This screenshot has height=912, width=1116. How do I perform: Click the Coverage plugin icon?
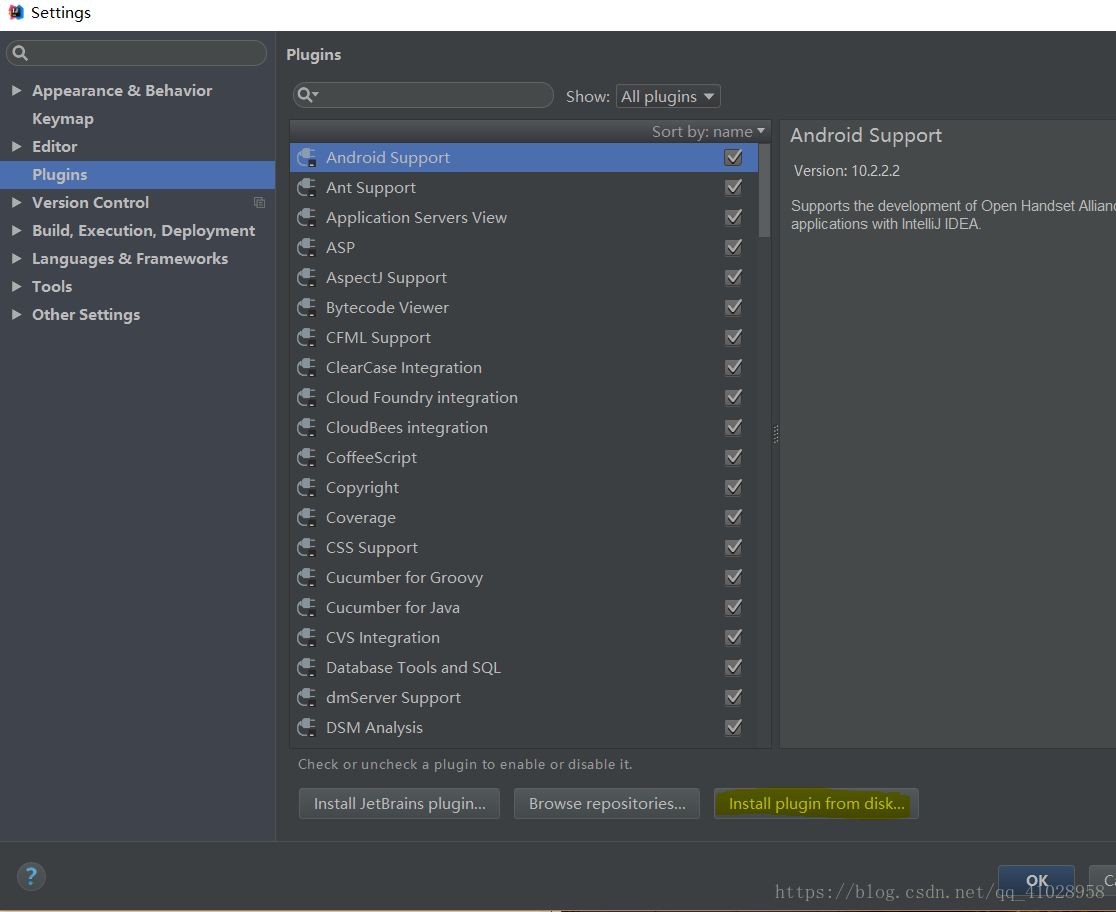tap(307, 518)
